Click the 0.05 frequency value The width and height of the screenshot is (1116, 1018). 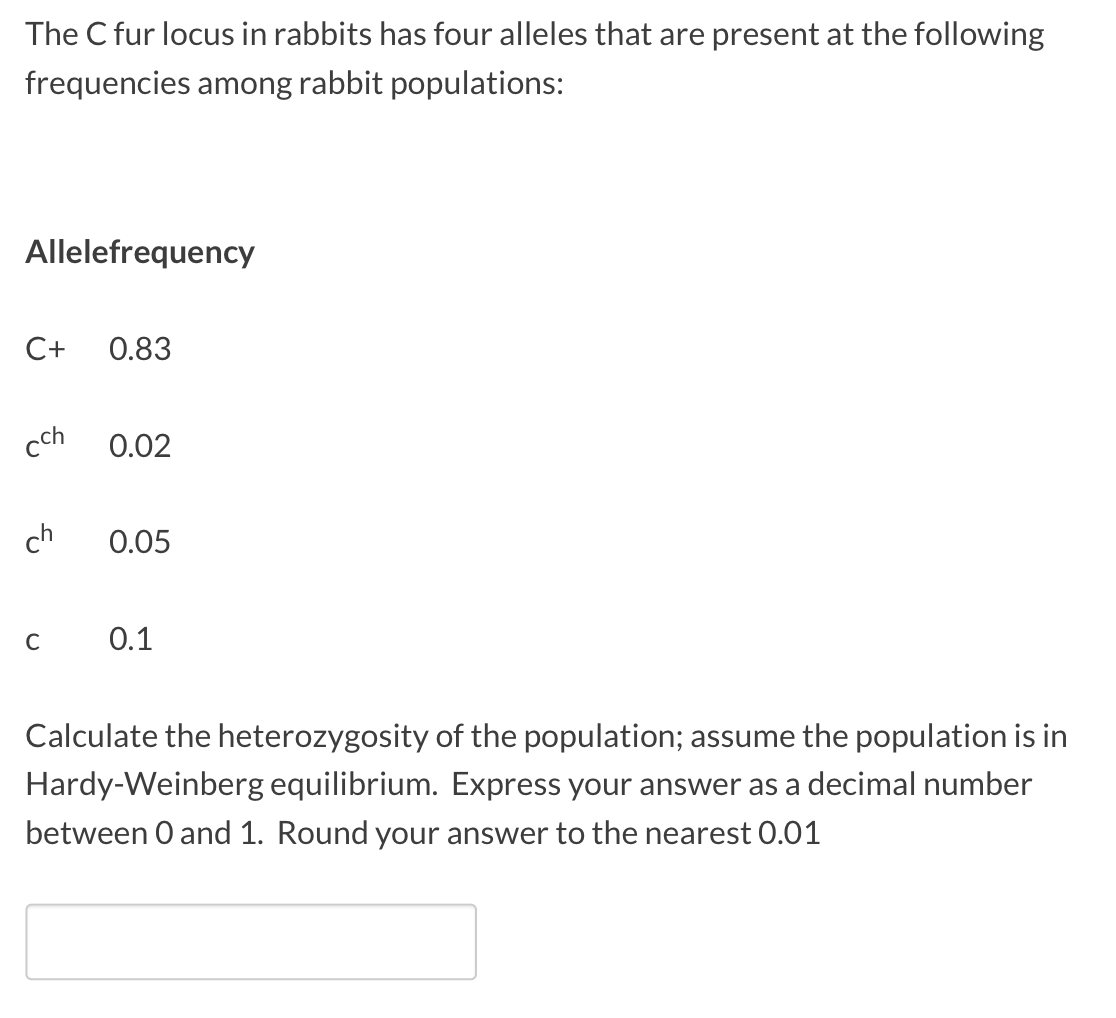(x=139, y=543)
